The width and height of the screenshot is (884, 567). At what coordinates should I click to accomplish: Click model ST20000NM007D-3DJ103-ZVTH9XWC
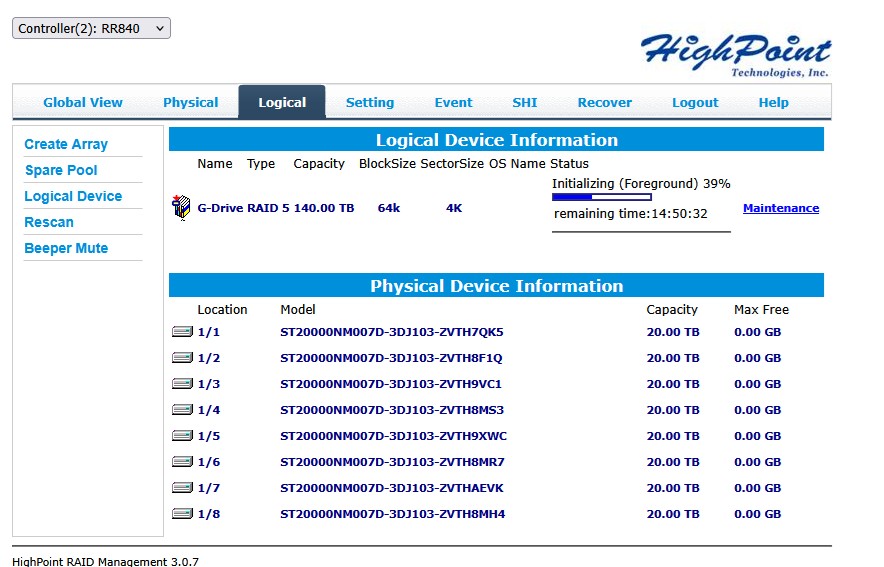click(394, 436)
